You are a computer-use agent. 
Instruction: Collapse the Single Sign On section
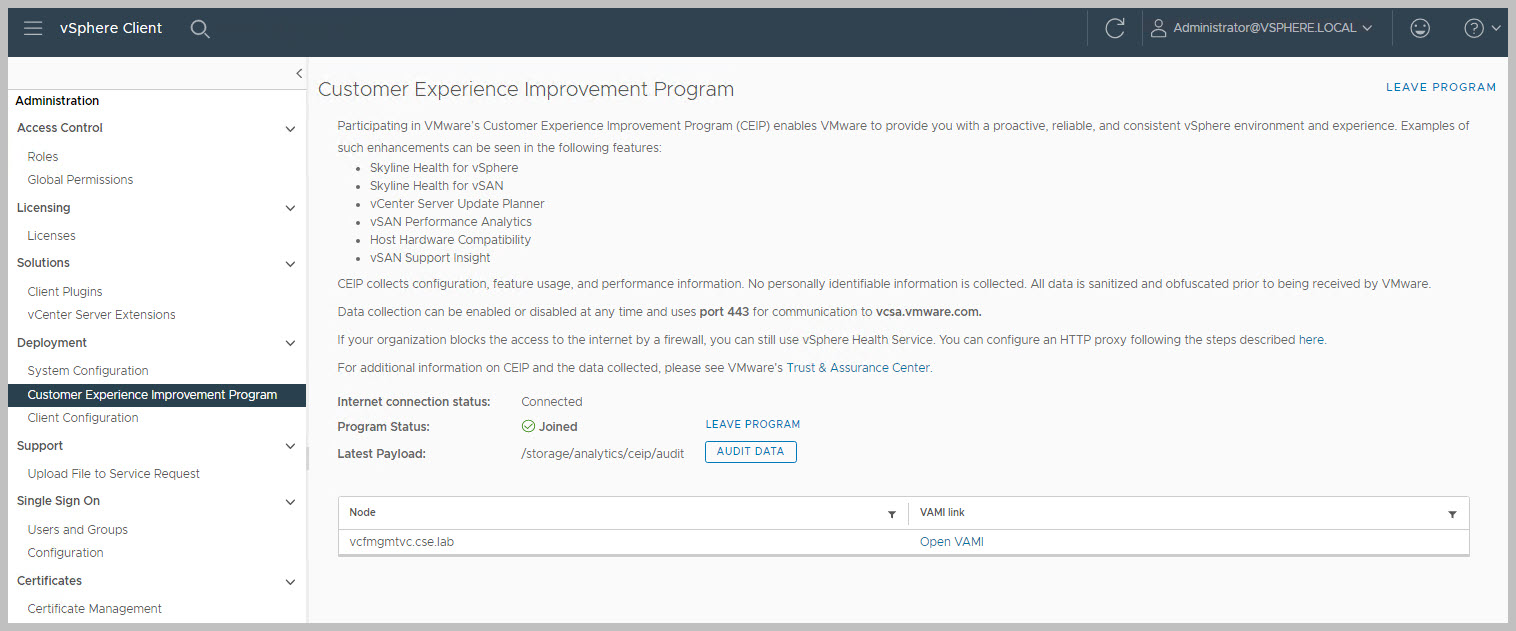pyautogui.click(x=290, y=502)
